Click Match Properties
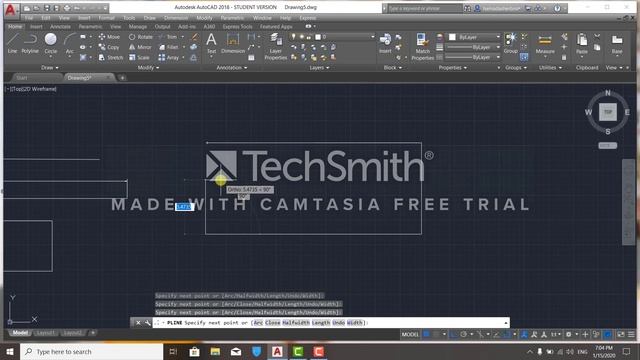This screenshot has height=360, width=640. click(422, 47)
